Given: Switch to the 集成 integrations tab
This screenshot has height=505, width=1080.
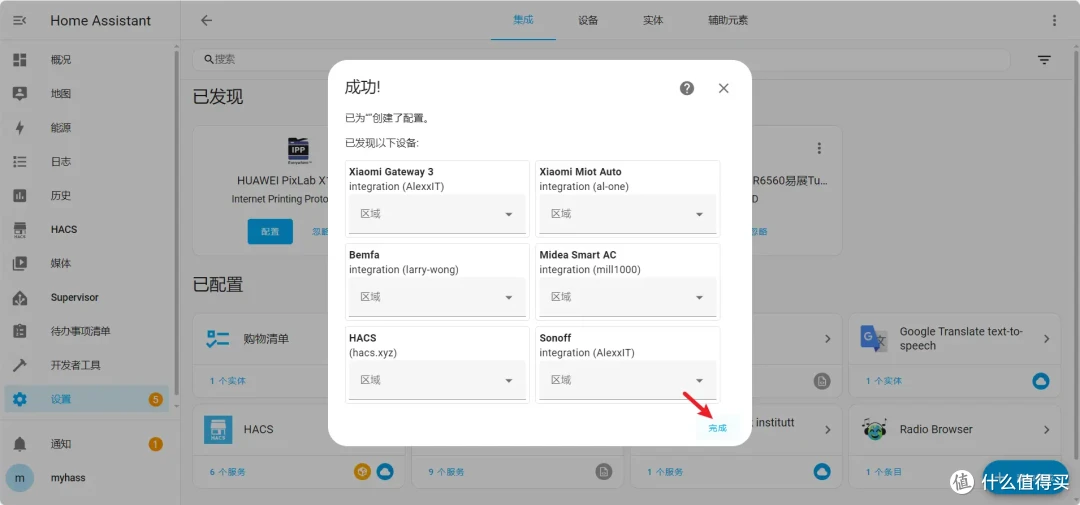Looking at the screenshot, I should tap(523, 20).
